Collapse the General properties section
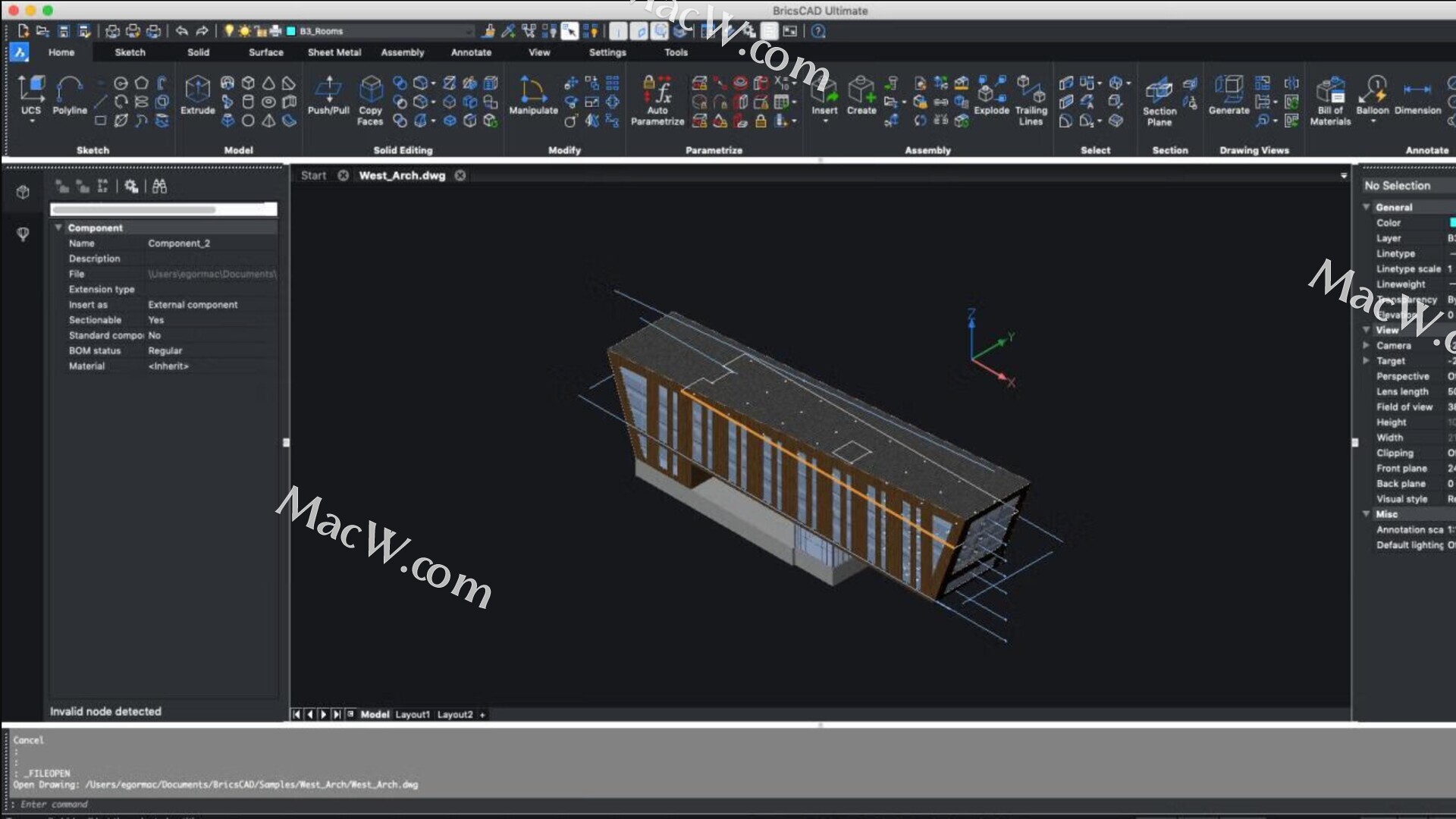 (x=1367, y=207)
